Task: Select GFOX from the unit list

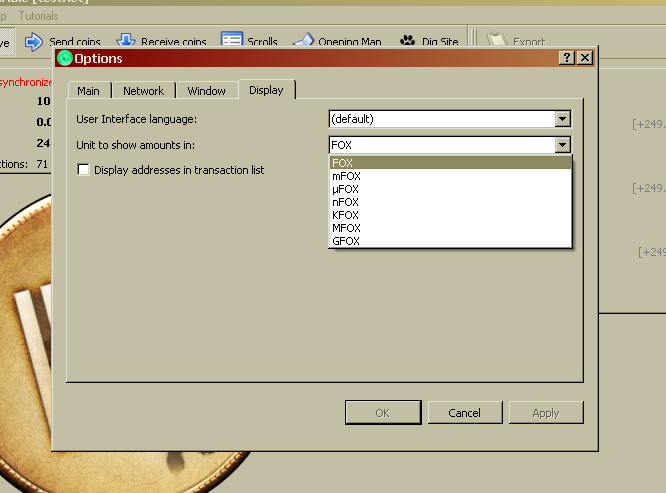Action: (450, 241)
